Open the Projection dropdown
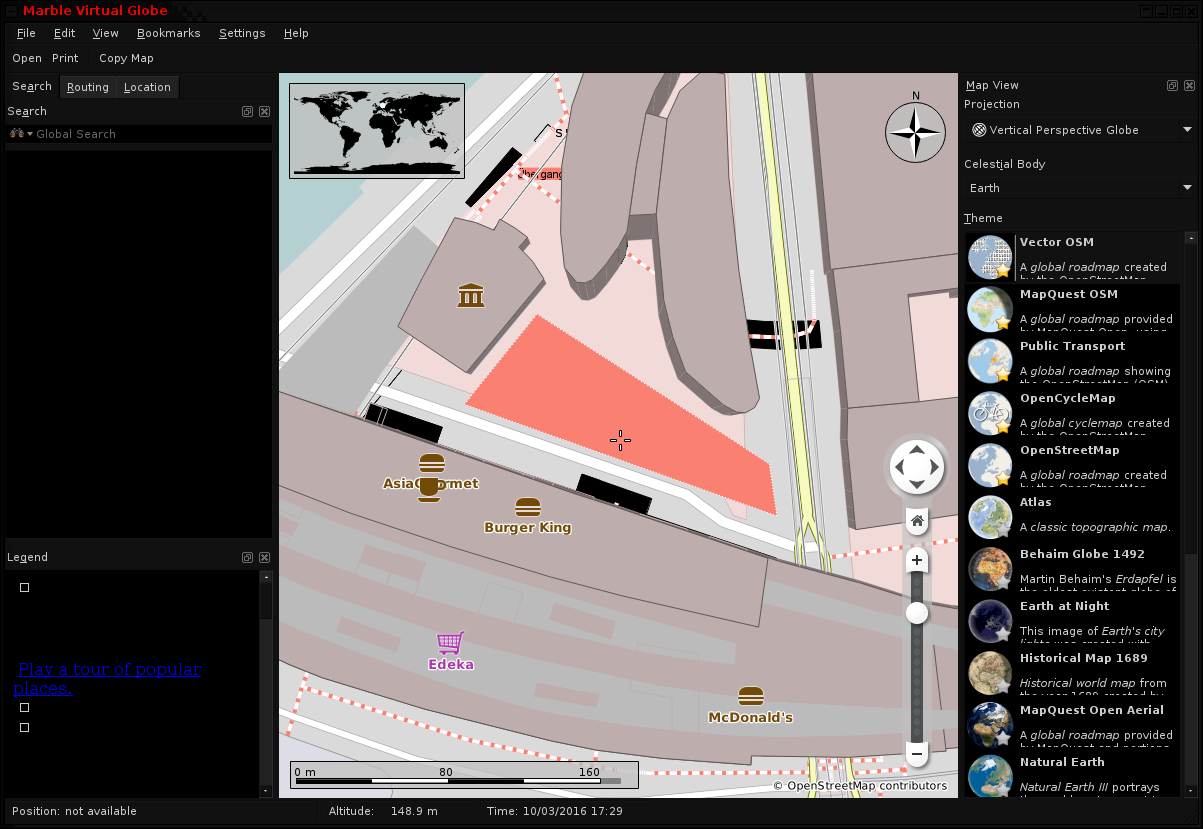 coord(1080,130)
